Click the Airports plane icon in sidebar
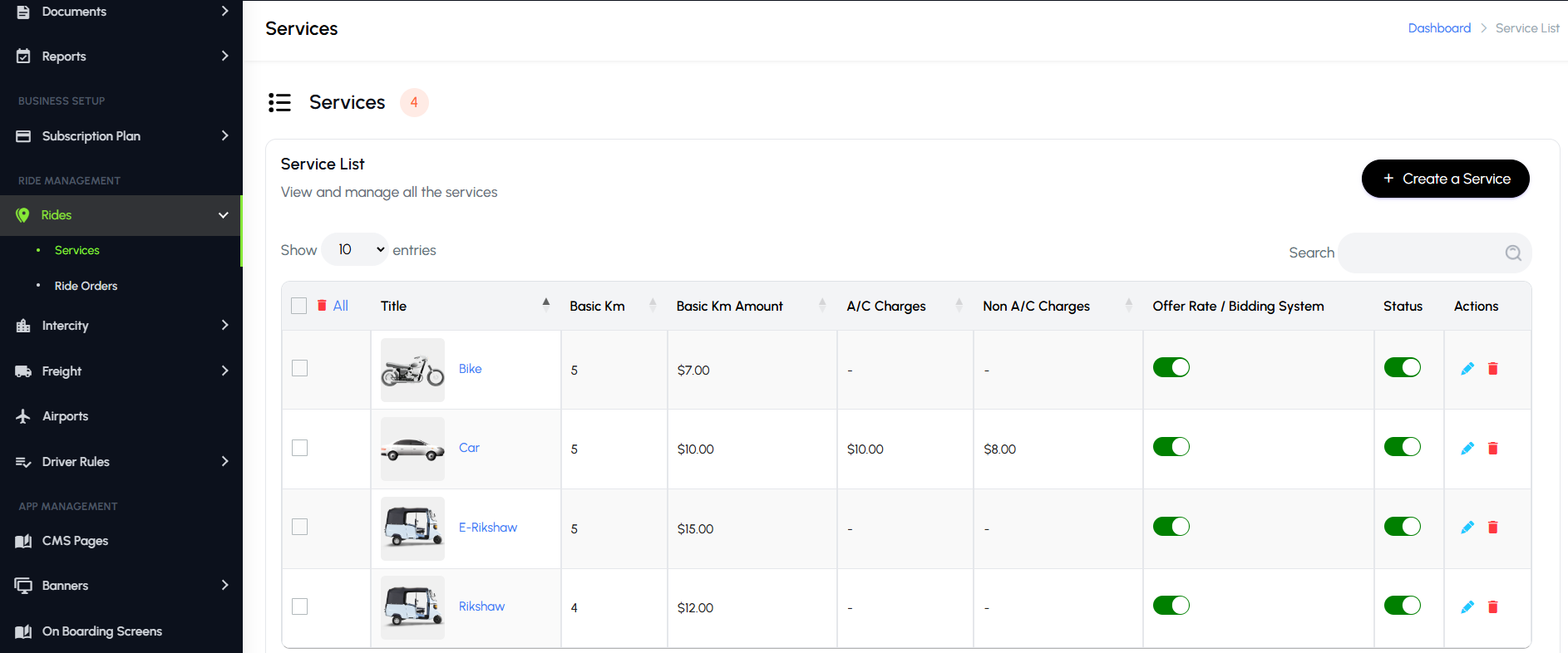The width and height of the screenshot is (1568, 653). (23, 416)
